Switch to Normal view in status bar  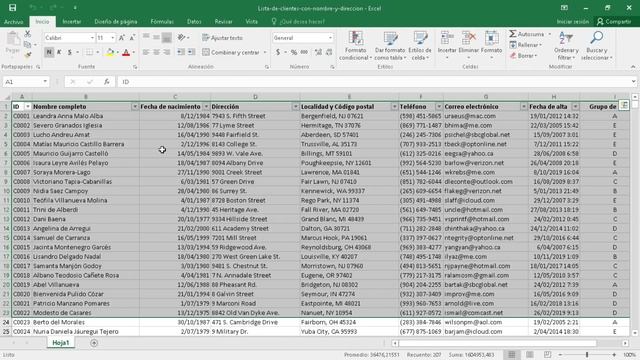(x=511, y=354)
